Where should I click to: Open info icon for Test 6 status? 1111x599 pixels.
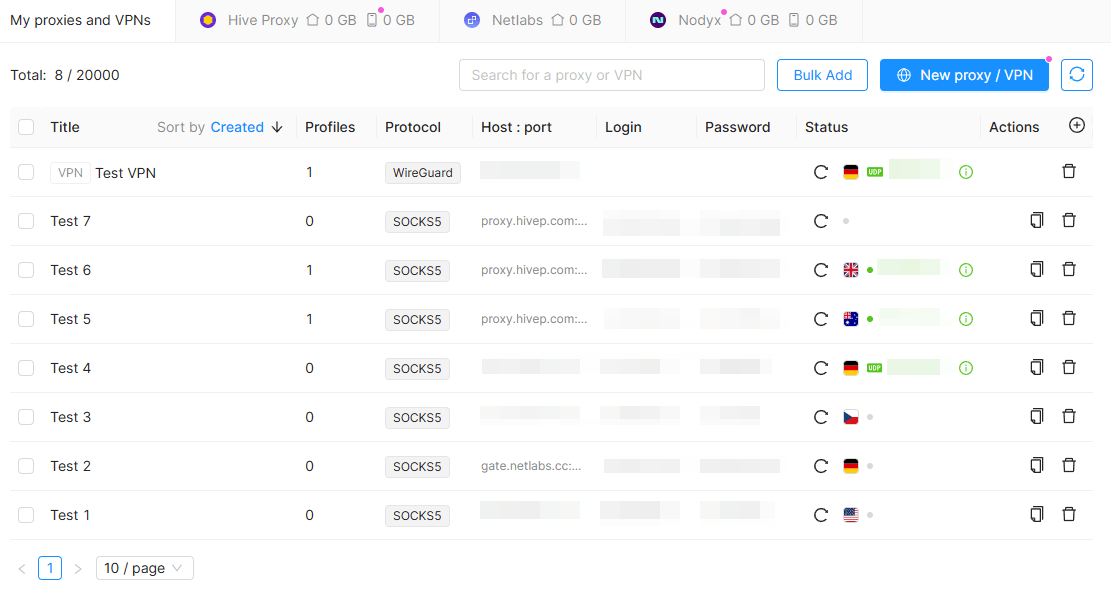click(966, 270)
